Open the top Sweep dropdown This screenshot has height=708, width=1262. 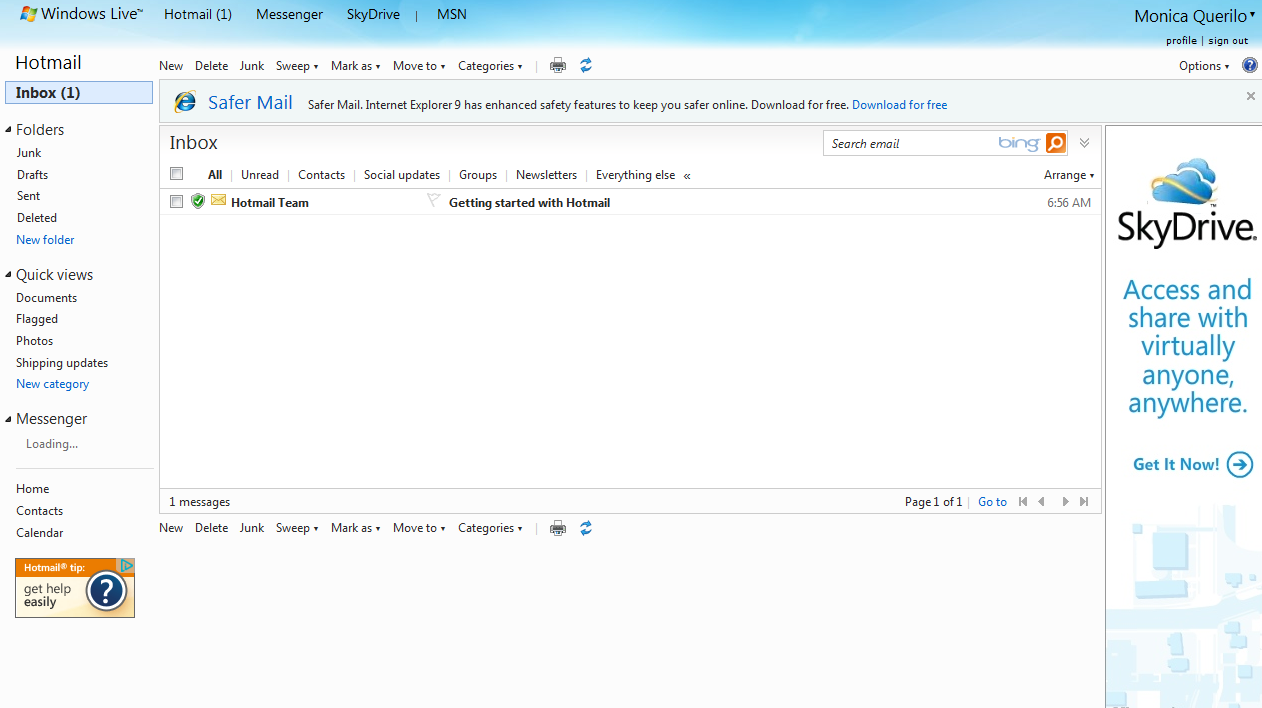coord(297,66)
